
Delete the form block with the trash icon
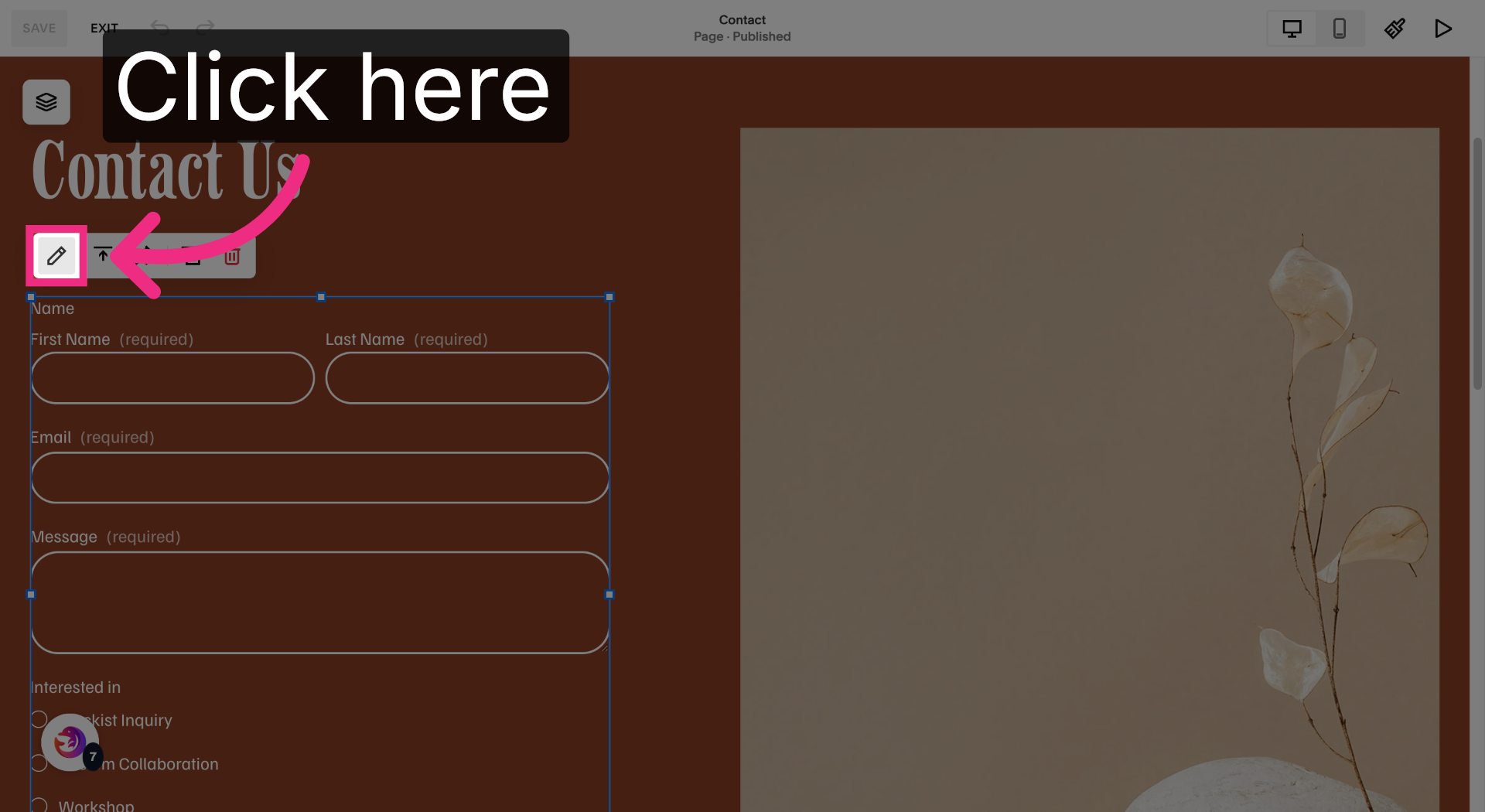point(232,256)
